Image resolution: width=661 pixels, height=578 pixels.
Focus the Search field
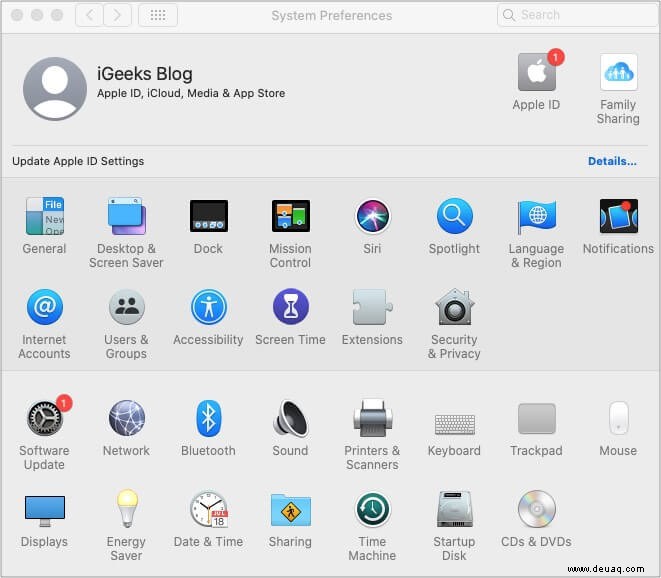[577, 15]
